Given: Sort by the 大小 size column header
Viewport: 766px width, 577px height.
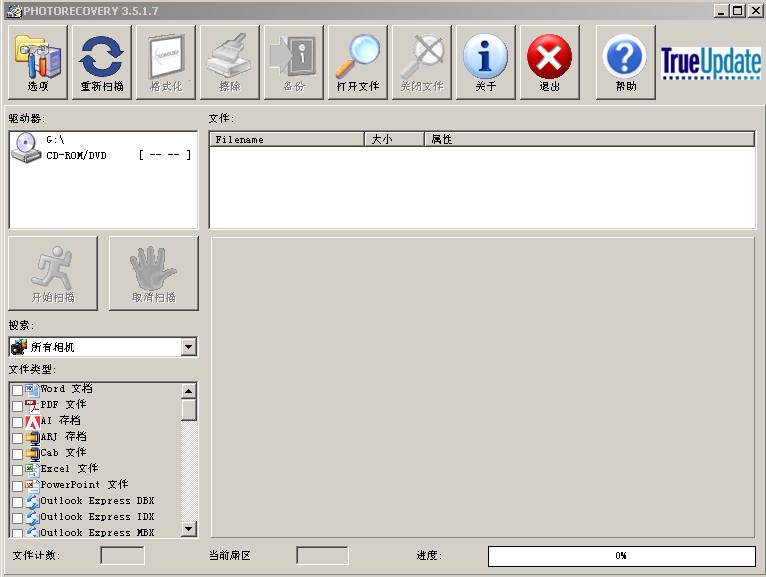Looking at the screenshot, I should click(394, 140).
